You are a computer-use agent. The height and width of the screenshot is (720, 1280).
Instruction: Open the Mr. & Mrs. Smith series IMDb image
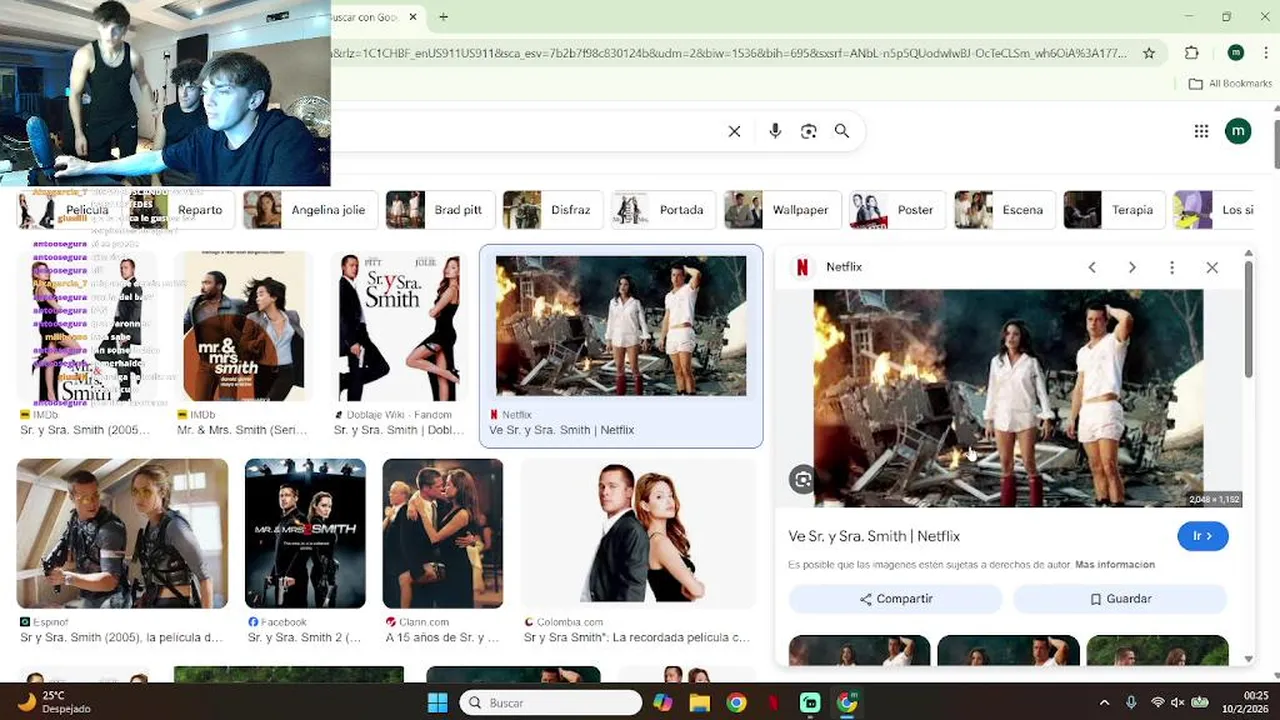[x=244, y=326]
